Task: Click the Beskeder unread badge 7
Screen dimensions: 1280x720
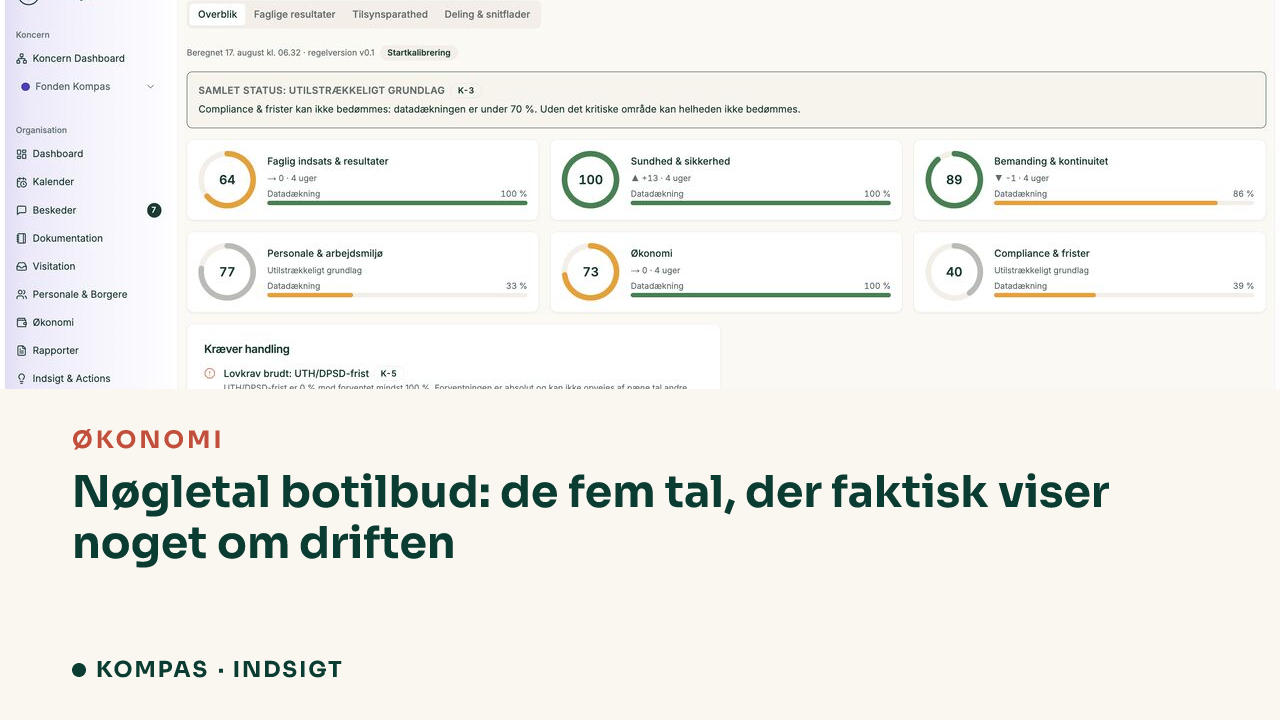Action: coord(154,210)
